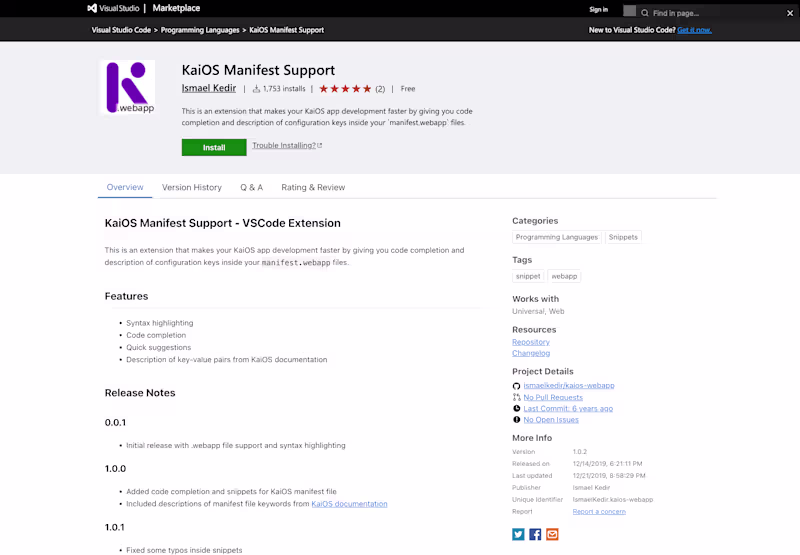The height and width of the screenshot is (555, 800).
Task: Go to the Rating & Review tab
Action: 313,187
